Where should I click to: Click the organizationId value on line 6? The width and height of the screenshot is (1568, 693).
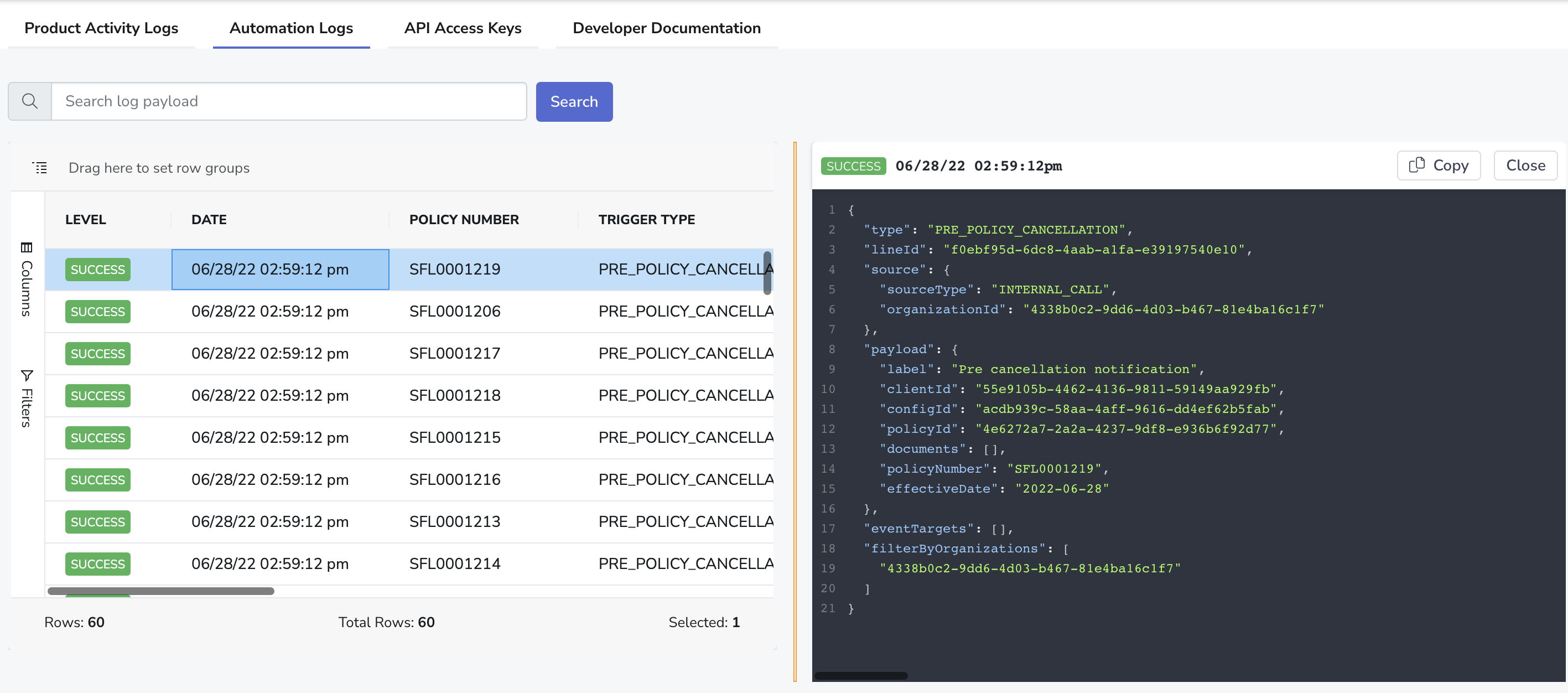tap(1174, 309)
